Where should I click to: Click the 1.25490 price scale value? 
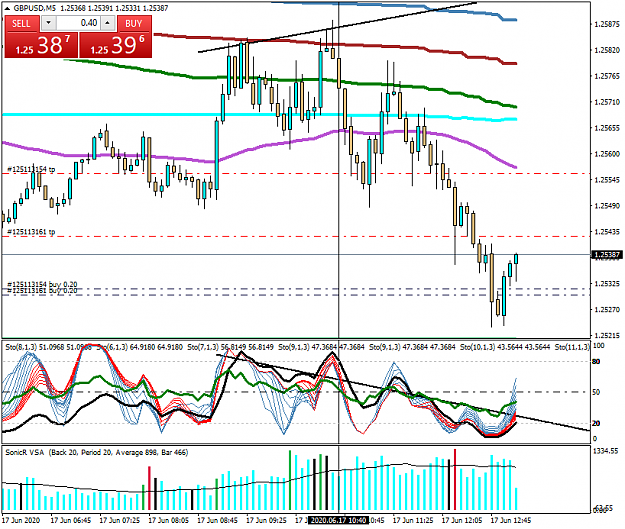coord(607,206)
